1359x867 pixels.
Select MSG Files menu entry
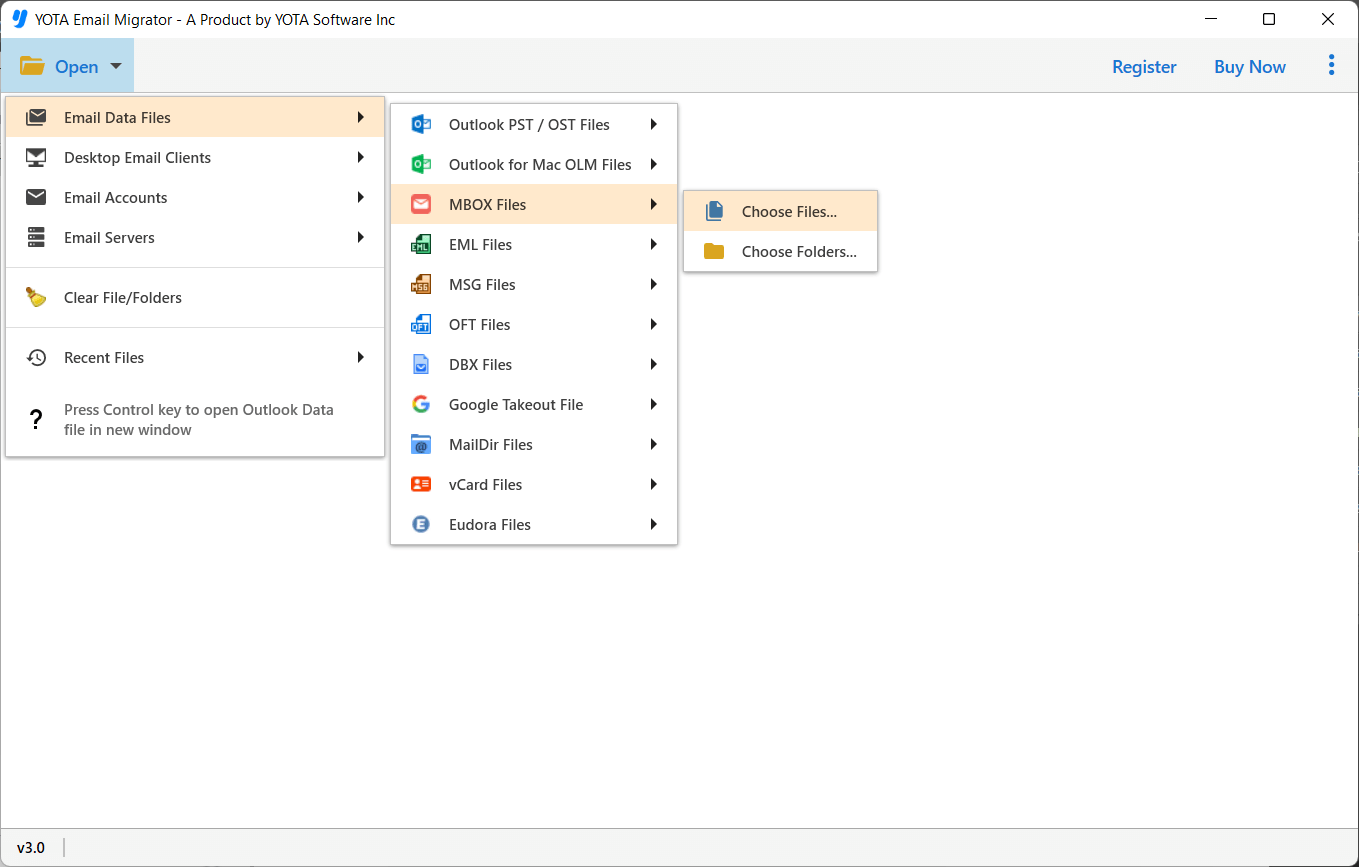click(534, 284)
